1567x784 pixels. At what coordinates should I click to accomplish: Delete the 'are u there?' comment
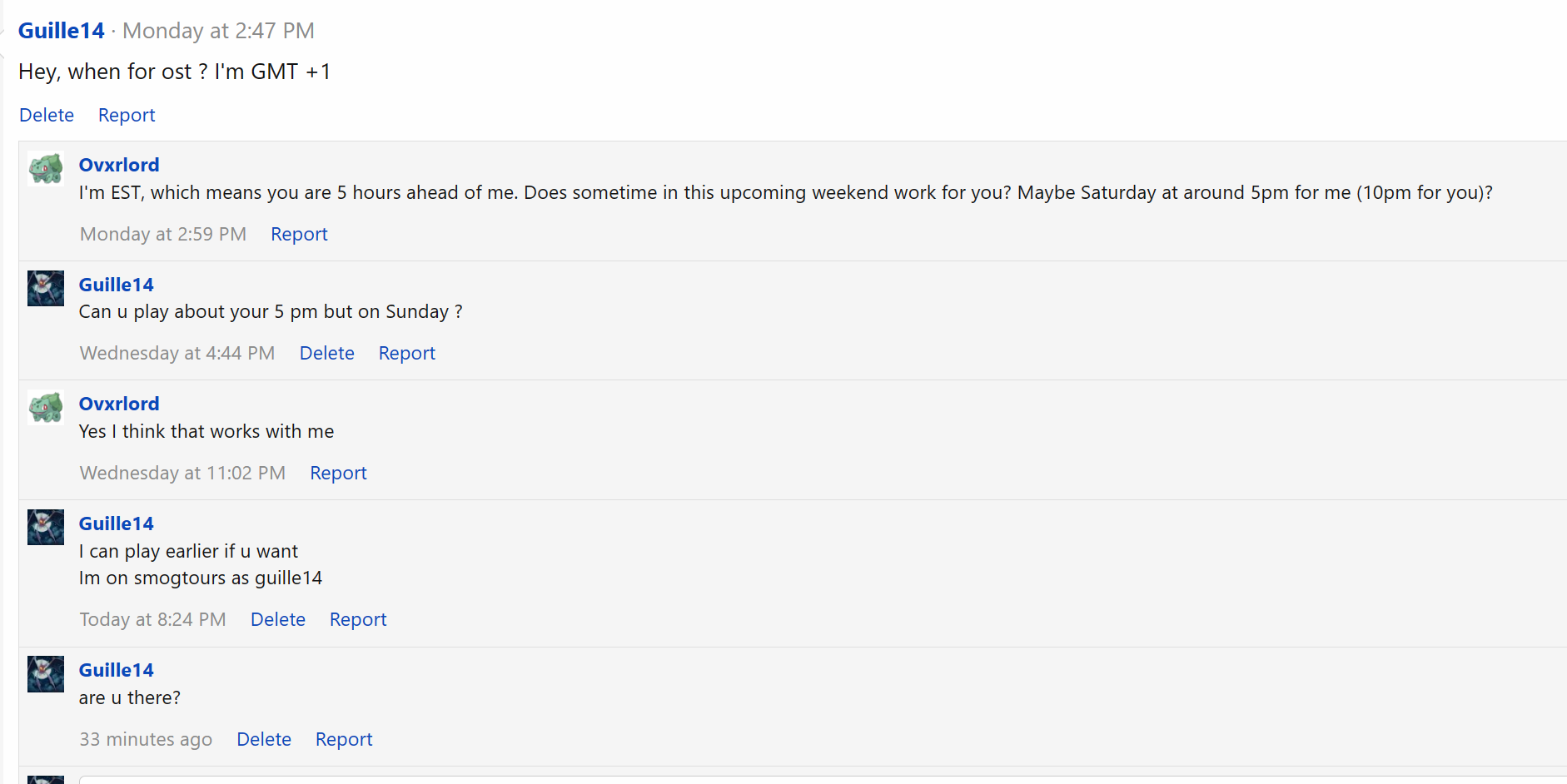click(264, 739)
